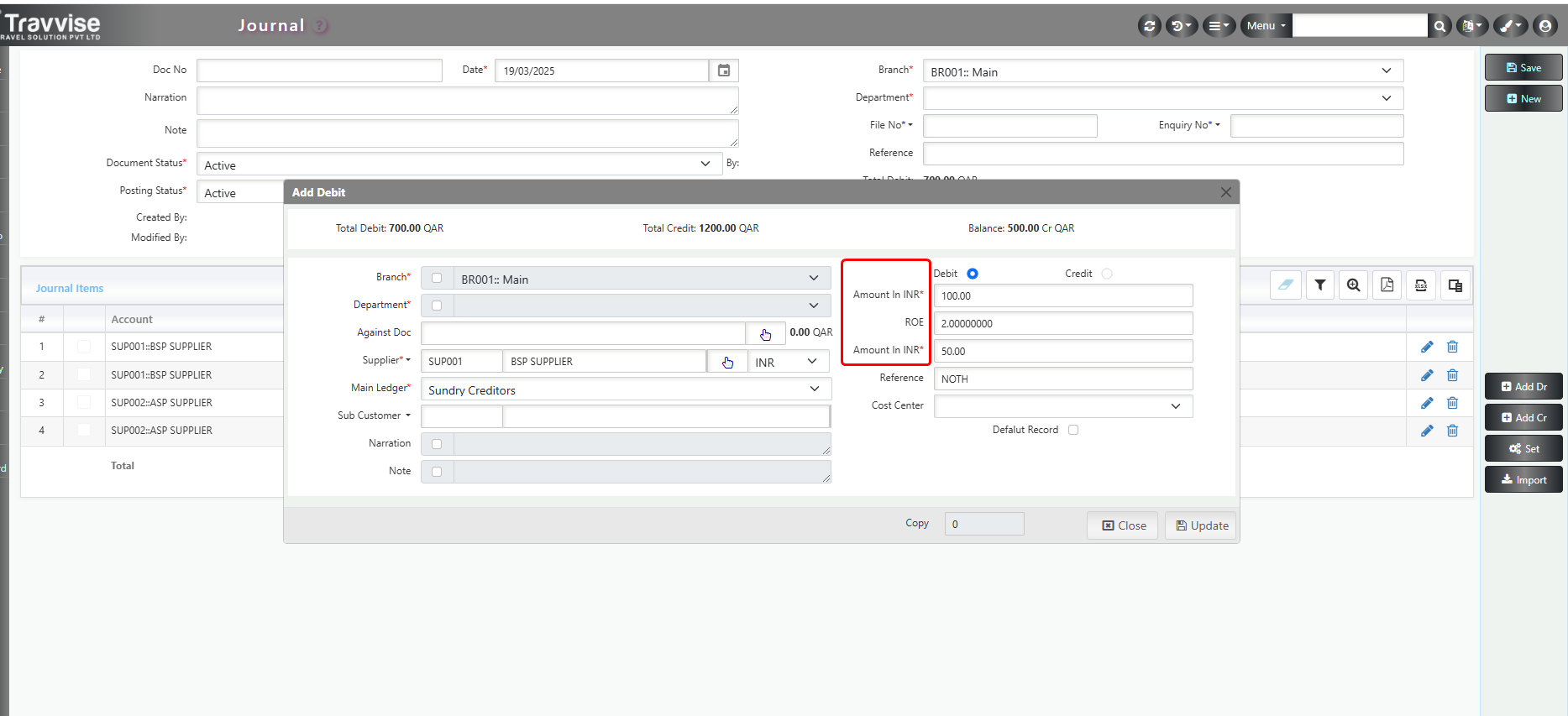The height and width of the screenshot is (716, 1568).
Task: Click the Import button
Action: [x=1523, y=479]
